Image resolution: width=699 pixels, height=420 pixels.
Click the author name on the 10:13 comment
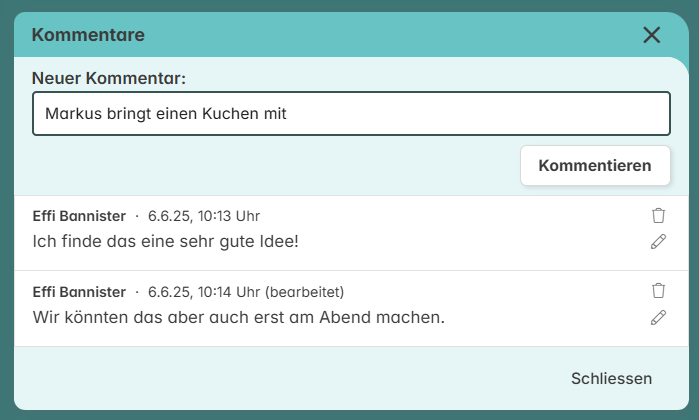click(79, 216)
